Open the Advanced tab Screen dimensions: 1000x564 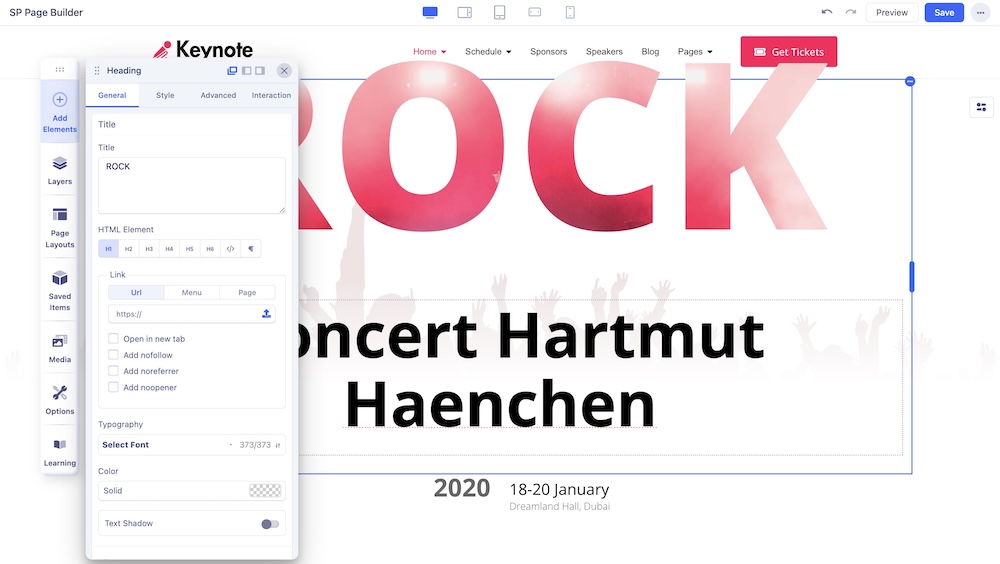218,95
